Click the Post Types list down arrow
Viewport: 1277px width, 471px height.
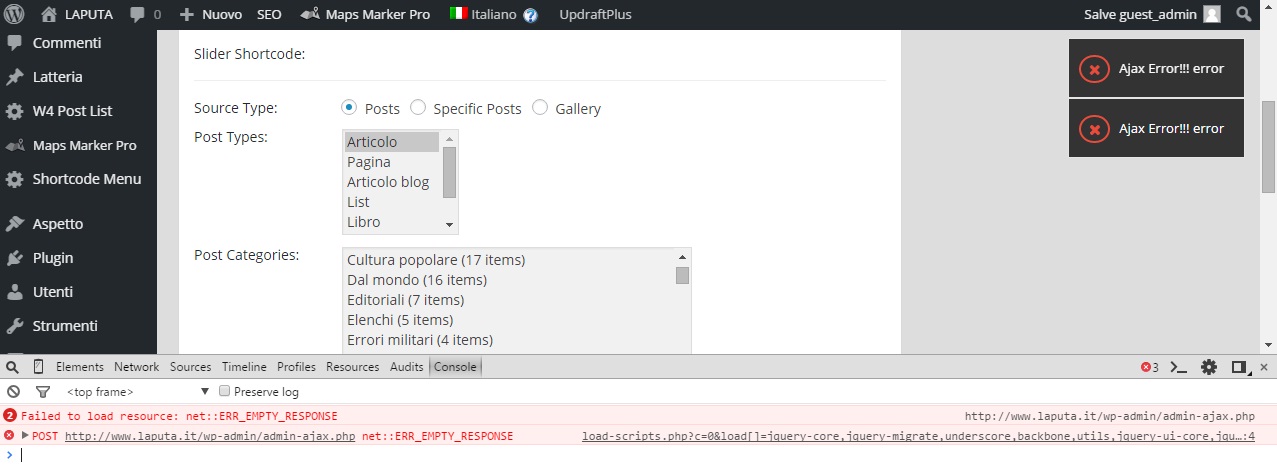[x=449, y=224]
